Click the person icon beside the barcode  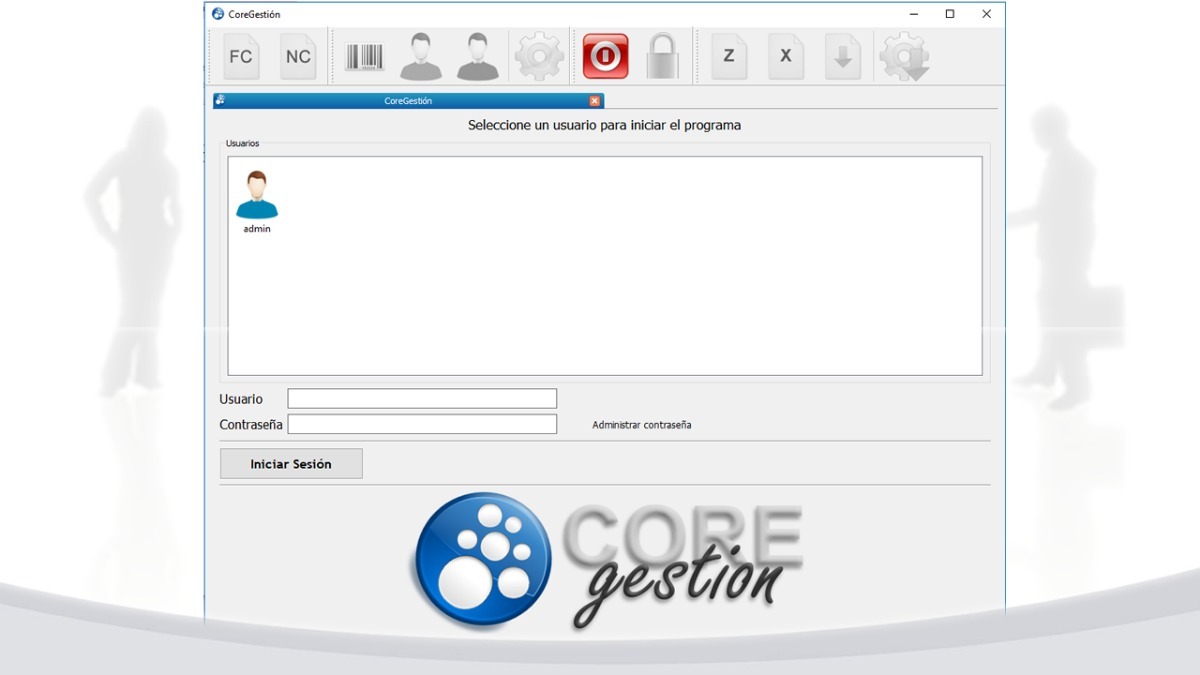pos(421,57)
